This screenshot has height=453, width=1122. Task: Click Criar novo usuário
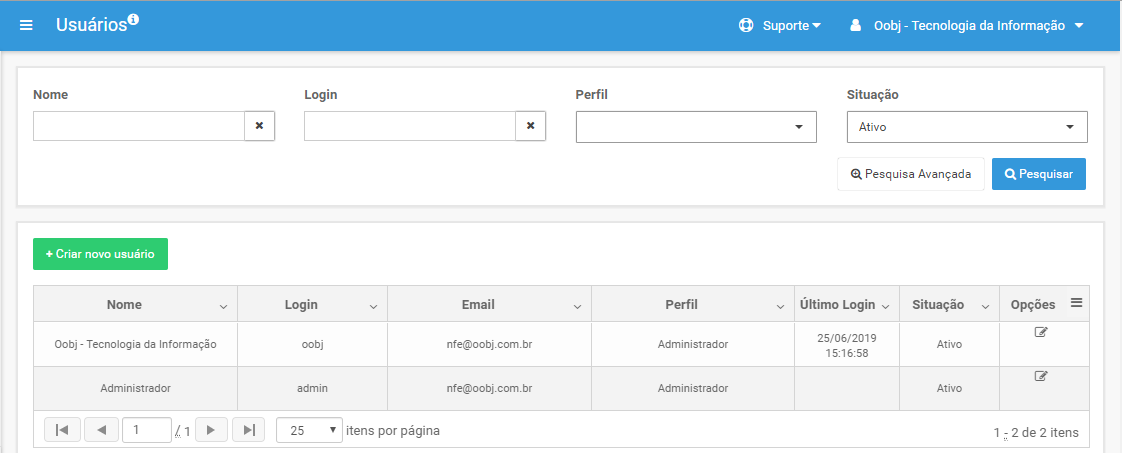coord(100,254)
